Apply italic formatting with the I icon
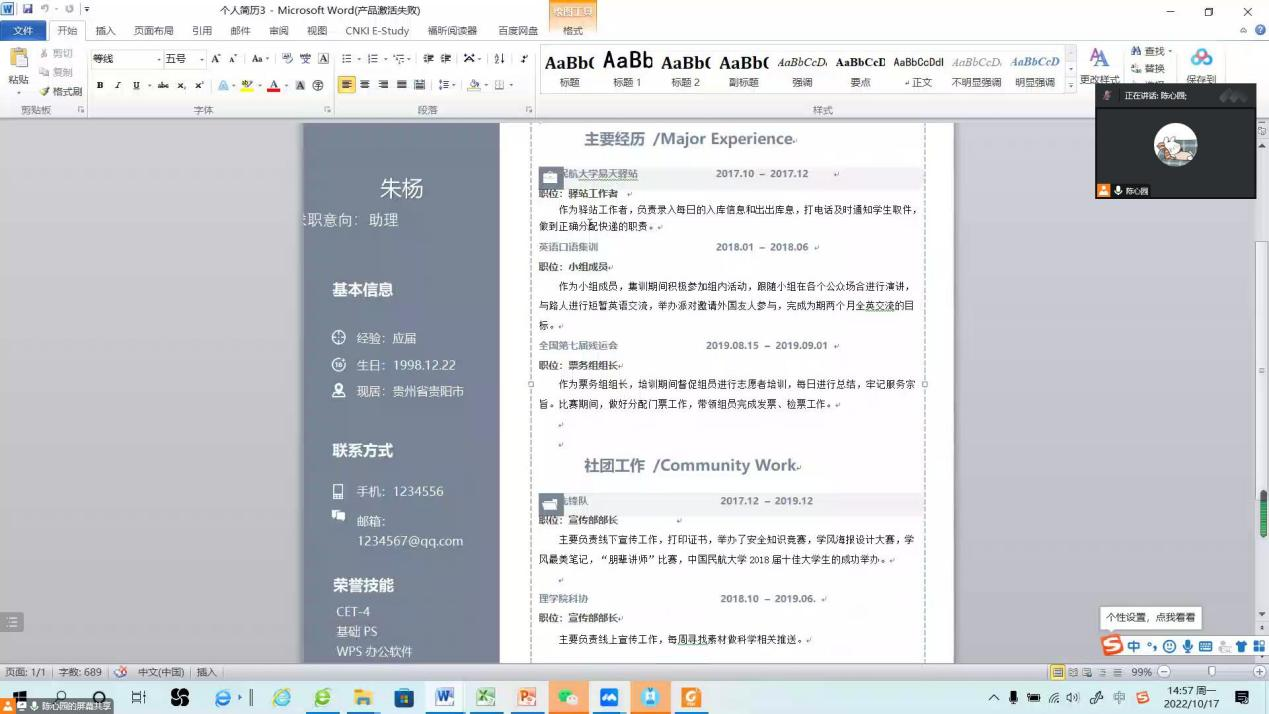 click(x=118, y=86)
